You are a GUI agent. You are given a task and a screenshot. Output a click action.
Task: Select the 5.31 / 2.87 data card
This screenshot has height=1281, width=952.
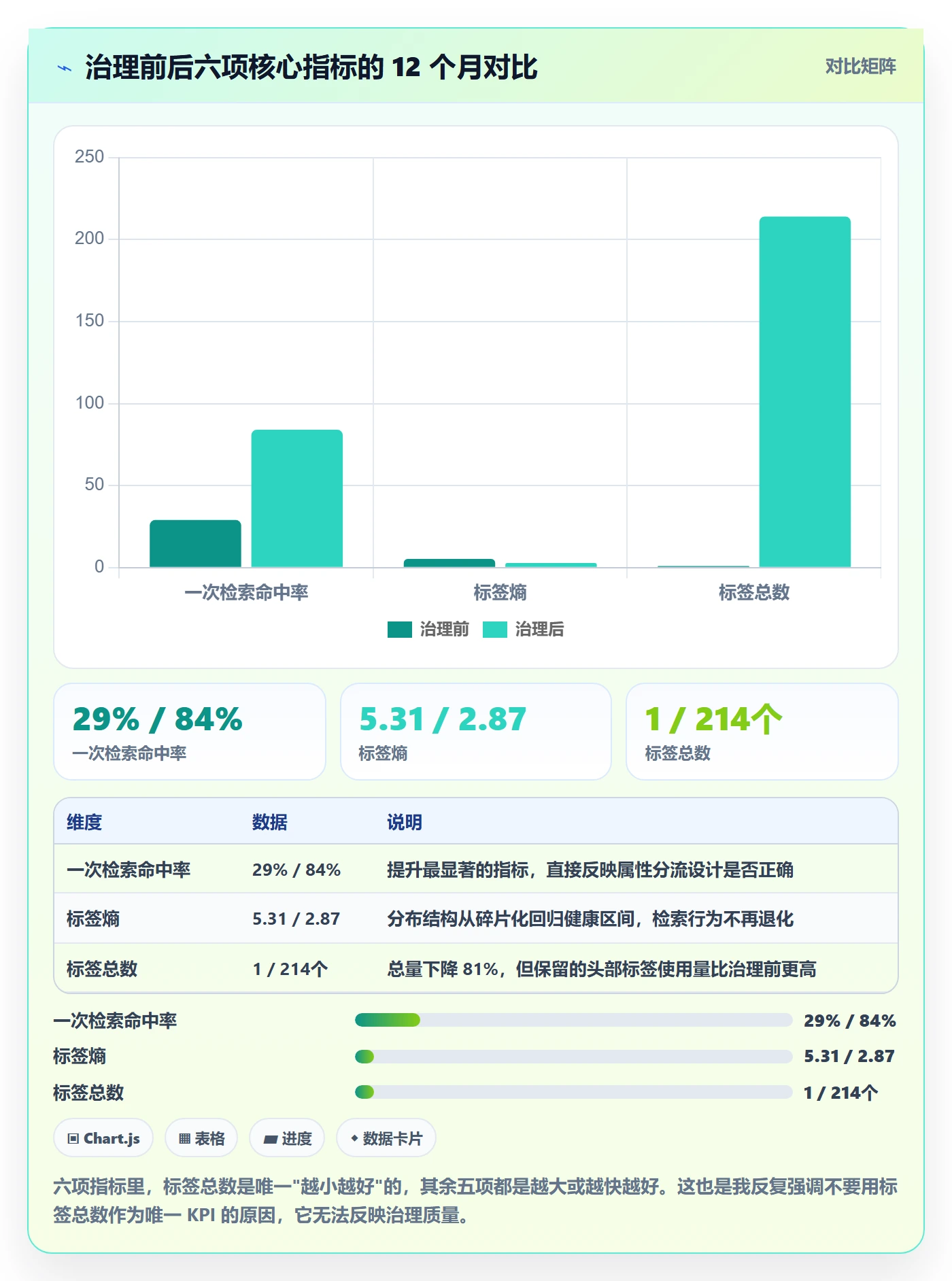tap(476, 732)
